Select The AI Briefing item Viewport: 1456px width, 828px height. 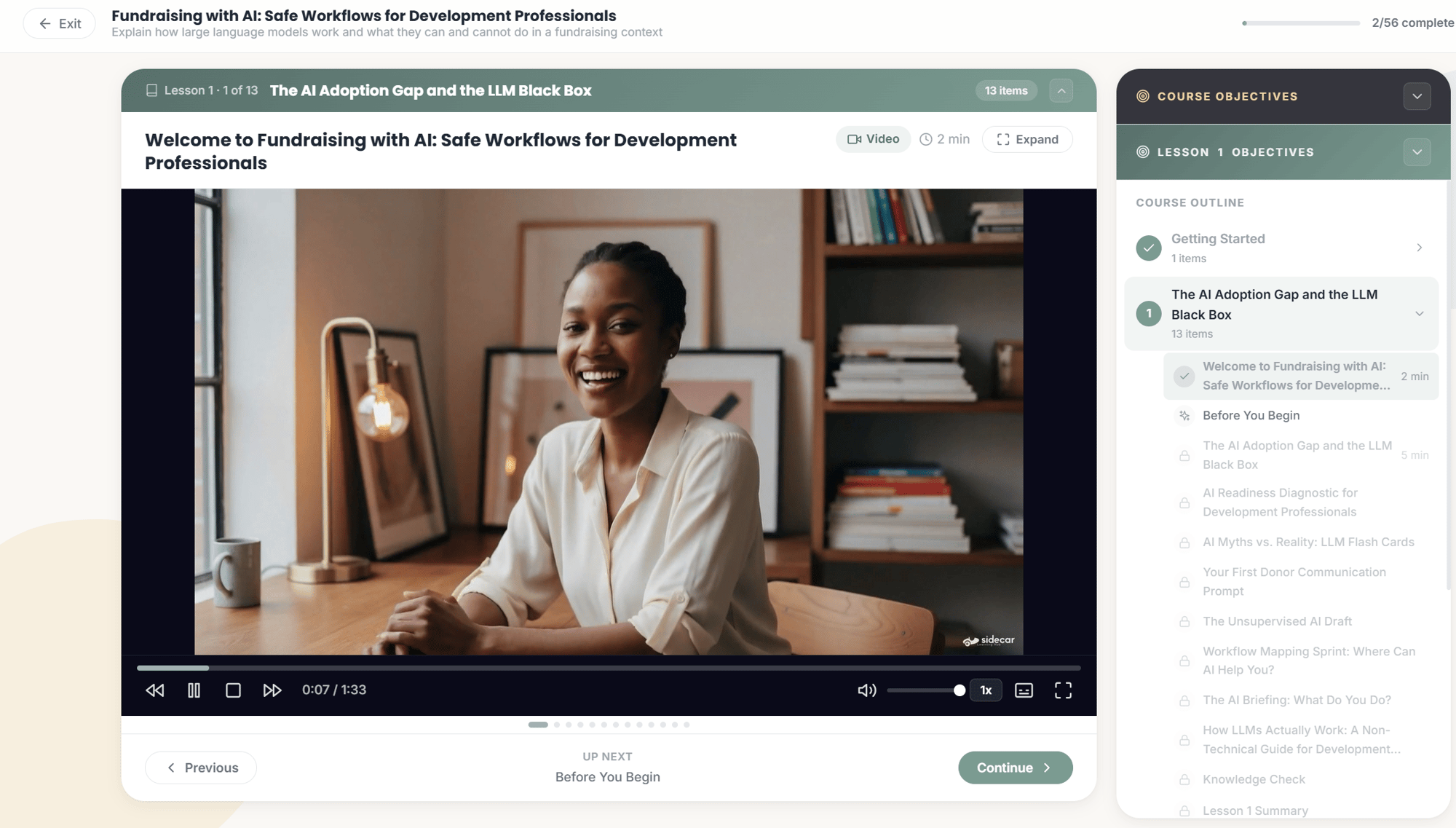1301,700
